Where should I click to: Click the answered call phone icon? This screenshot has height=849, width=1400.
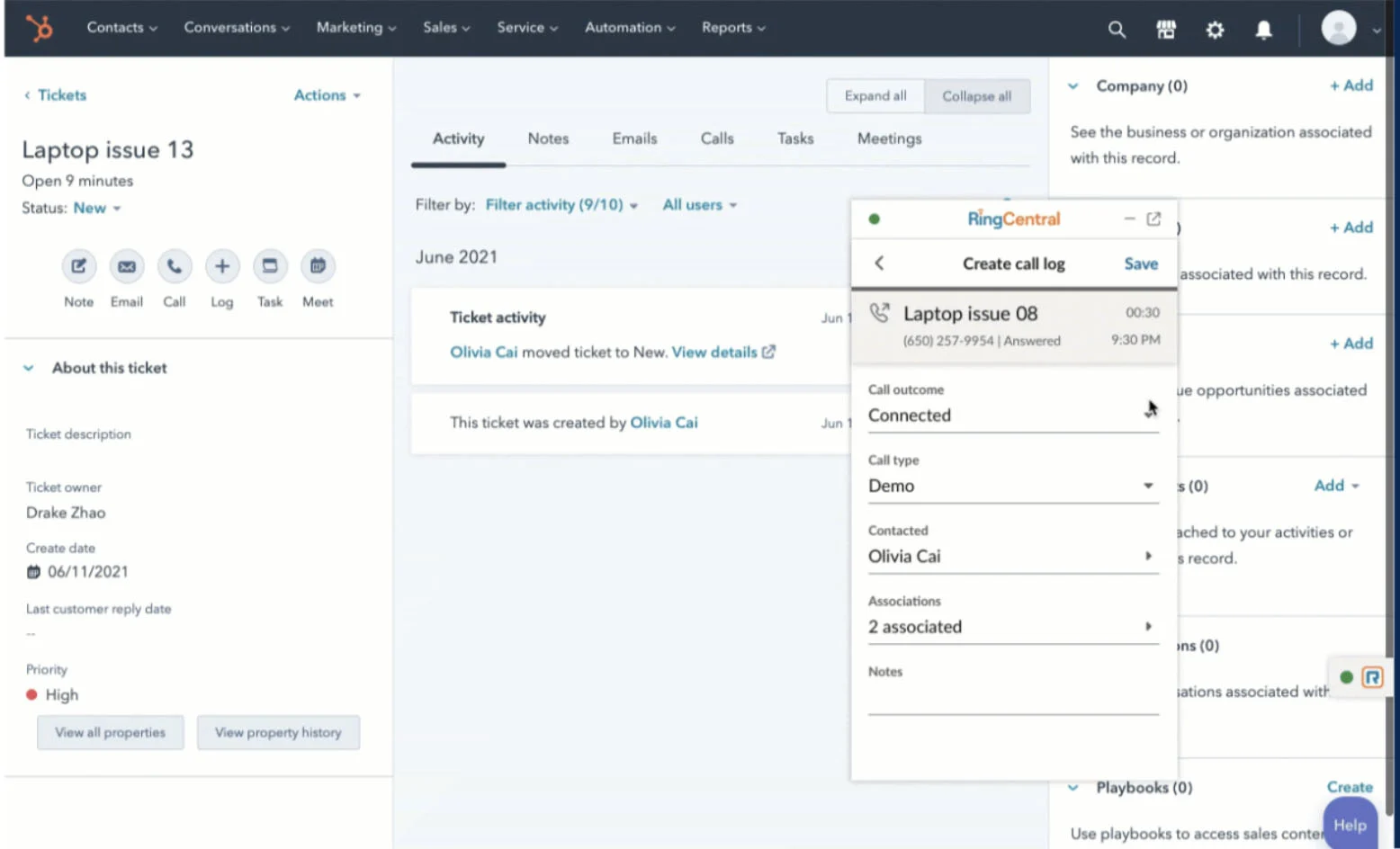click(880, 313)
